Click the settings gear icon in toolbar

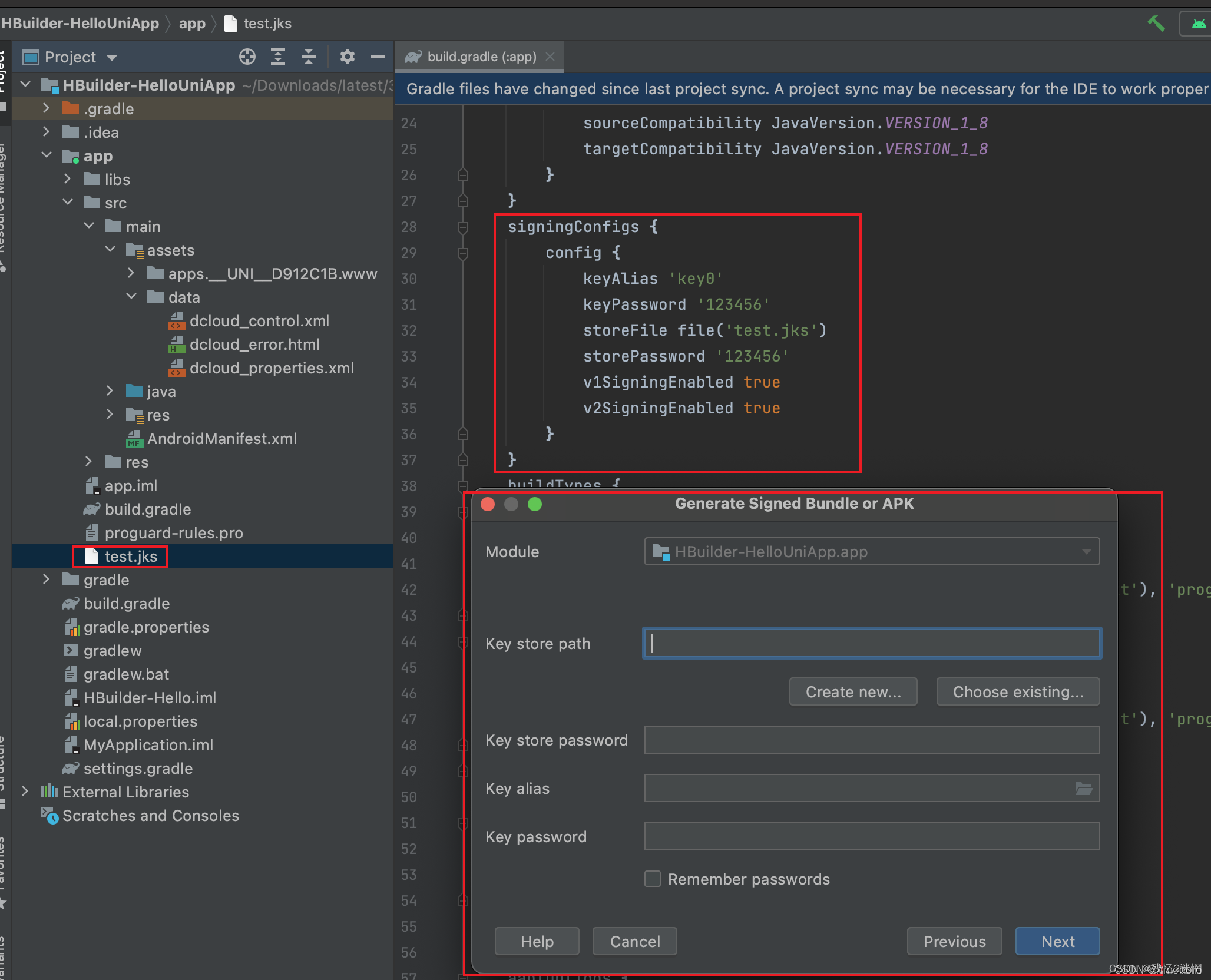click(x=346, y=57)
